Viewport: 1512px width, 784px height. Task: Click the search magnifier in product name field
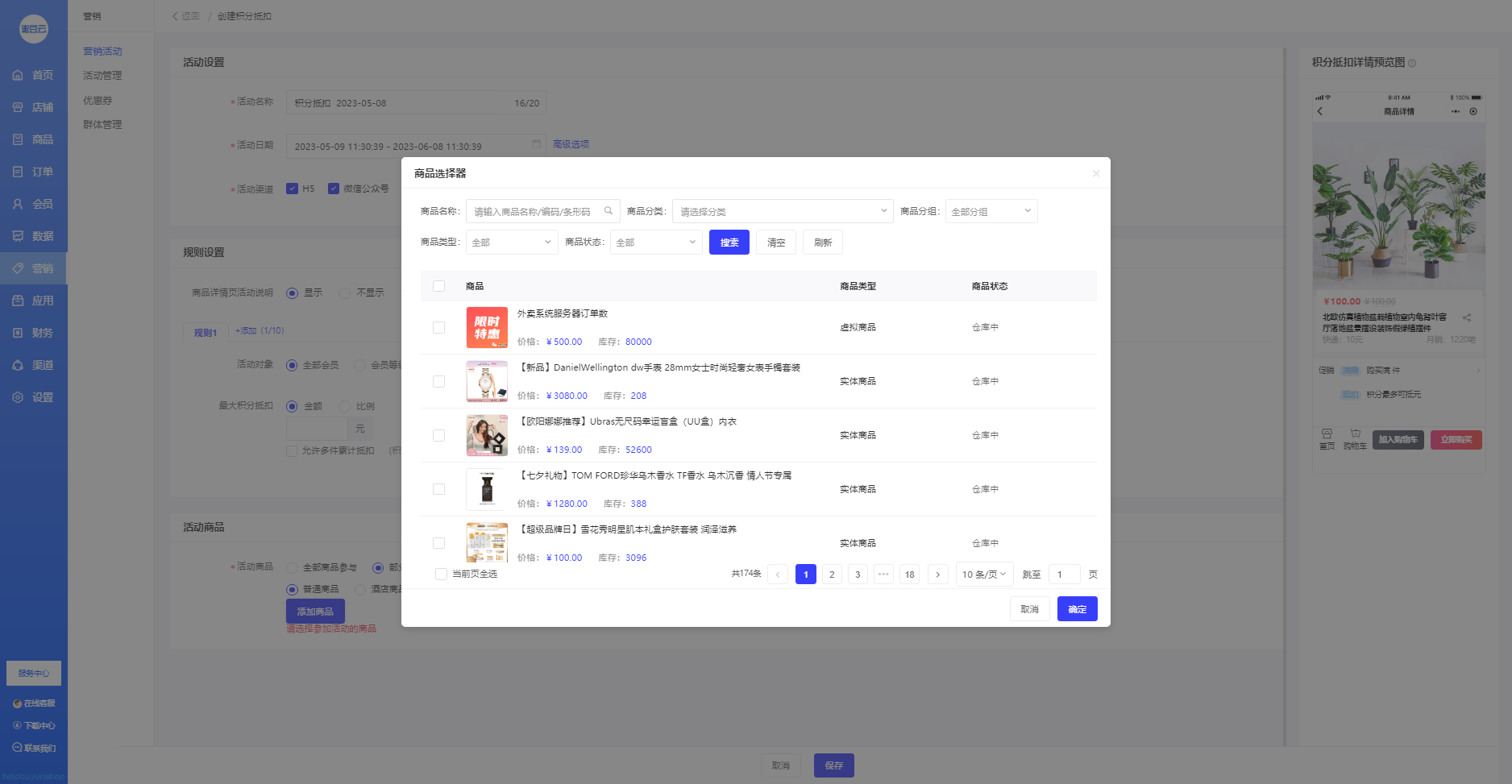coord(609,211)
